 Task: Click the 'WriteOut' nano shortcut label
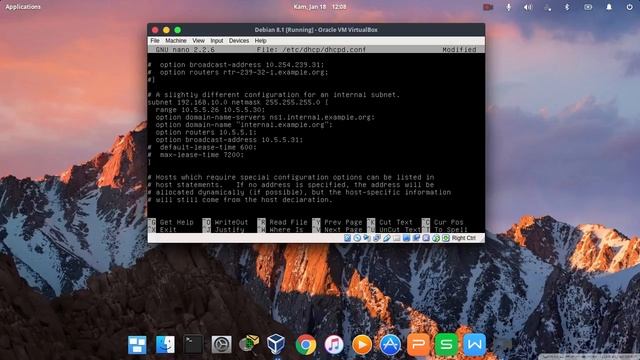coord(231,222)
